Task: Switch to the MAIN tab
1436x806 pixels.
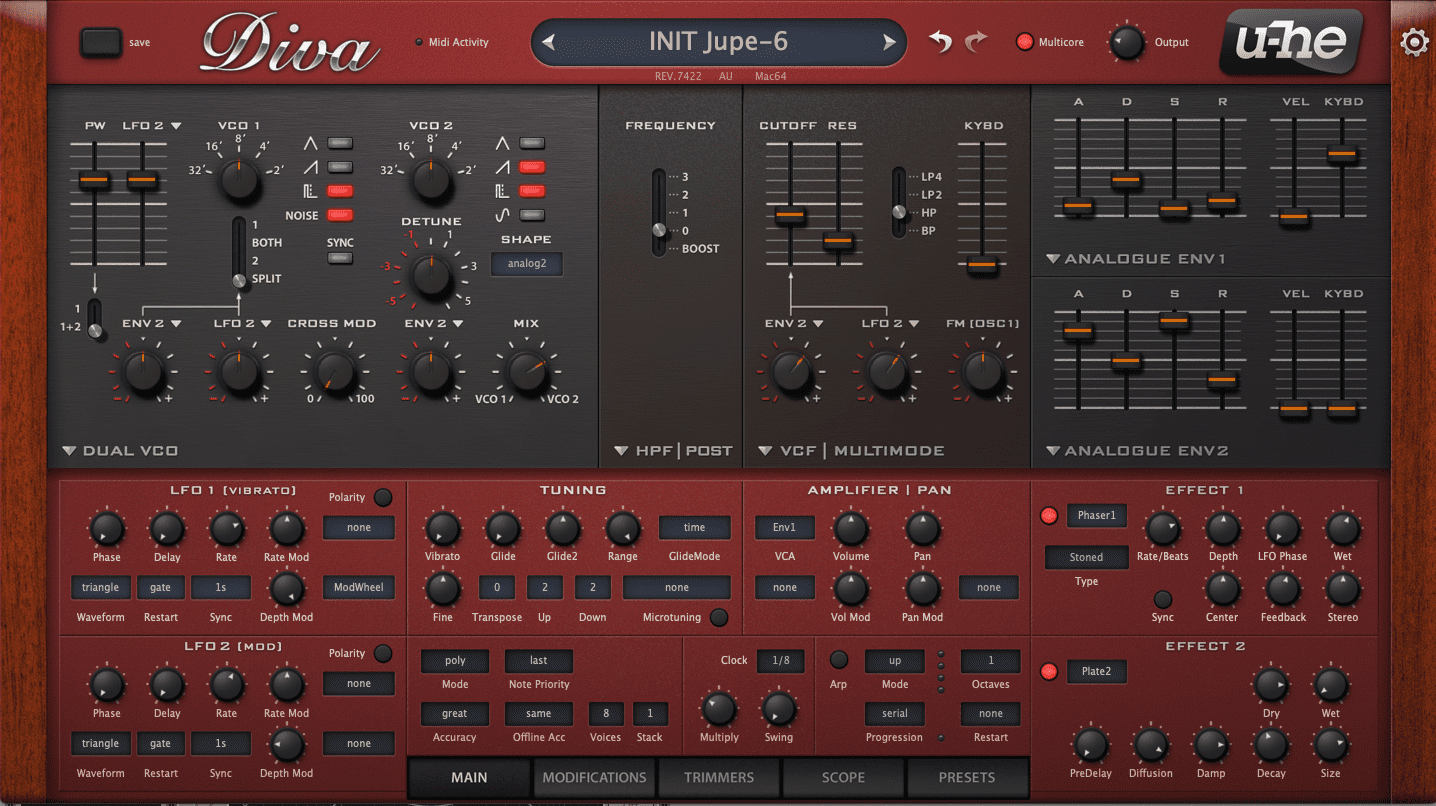Action: [x=469, y=777]
